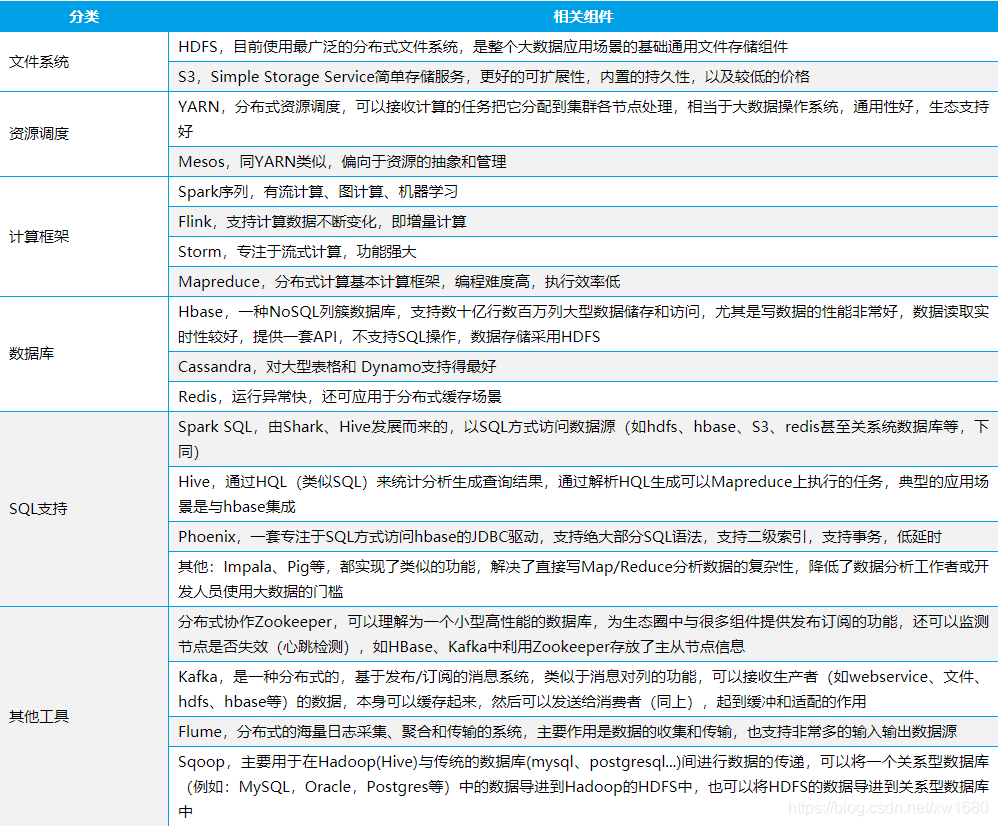
Task: Click the Spark SQL row
Action: tap(583, 439)
